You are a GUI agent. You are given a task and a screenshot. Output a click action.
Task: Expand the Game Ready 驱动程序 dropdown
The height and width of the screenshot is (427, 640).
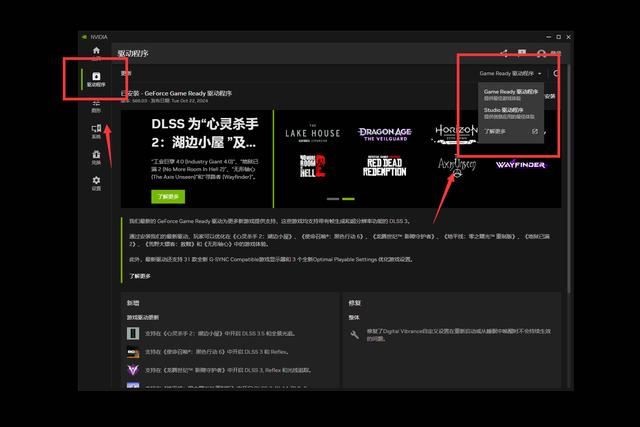coord(510,73)
